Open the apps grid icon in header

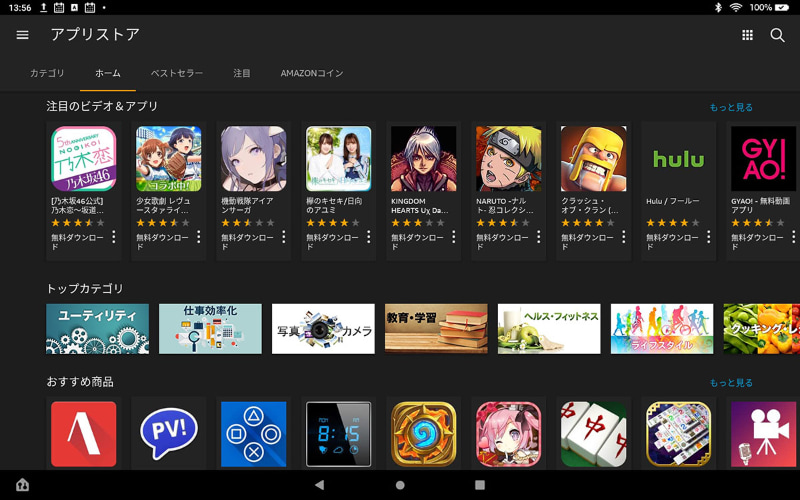[x=747, y=35]
